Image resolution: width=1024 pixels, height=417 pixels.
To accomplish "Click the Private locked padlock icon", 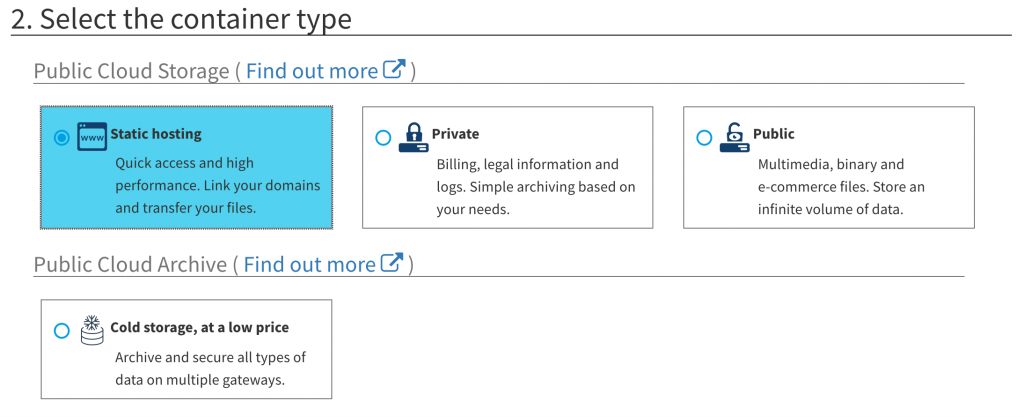I will pyautogui.click(x=413, y=137).
